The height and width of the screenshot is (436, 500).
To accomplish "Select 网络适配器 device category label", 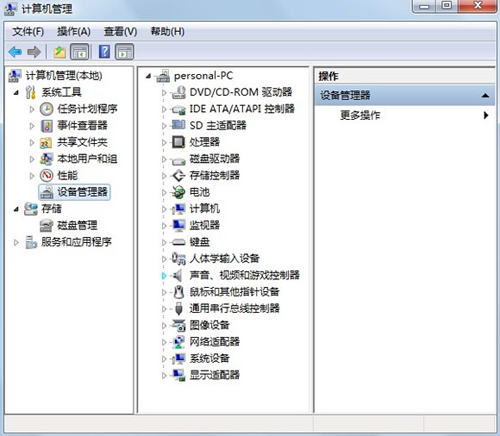I will [214, 342].
